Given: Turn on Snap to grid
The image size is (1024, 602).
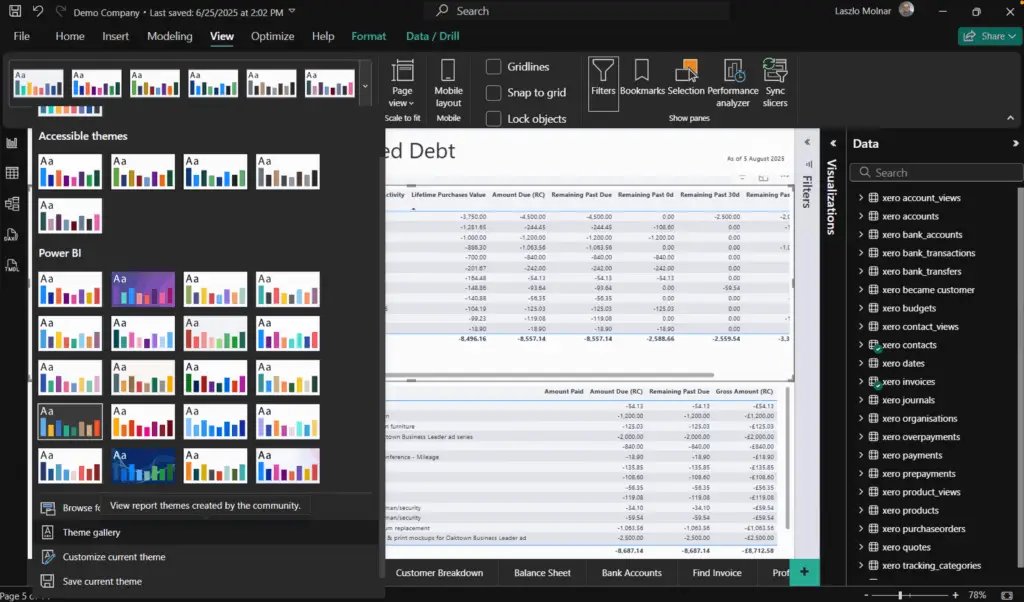Looking at the screenshot, I should pyautogui.click(x=494, y=91).
